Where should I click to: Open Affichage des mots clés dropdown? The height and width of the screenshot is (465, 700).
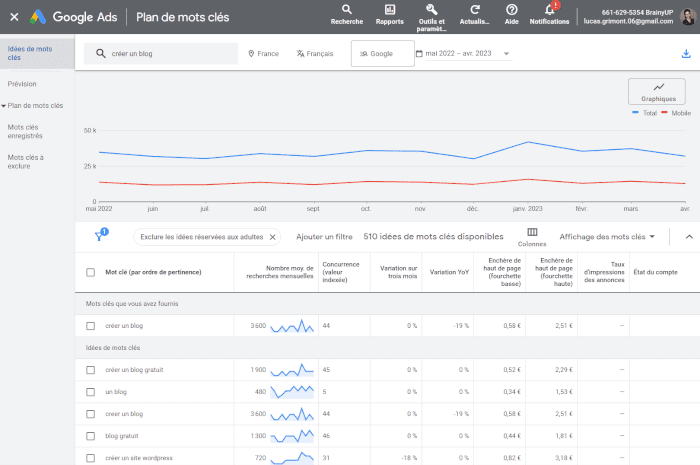coord(607,237)
